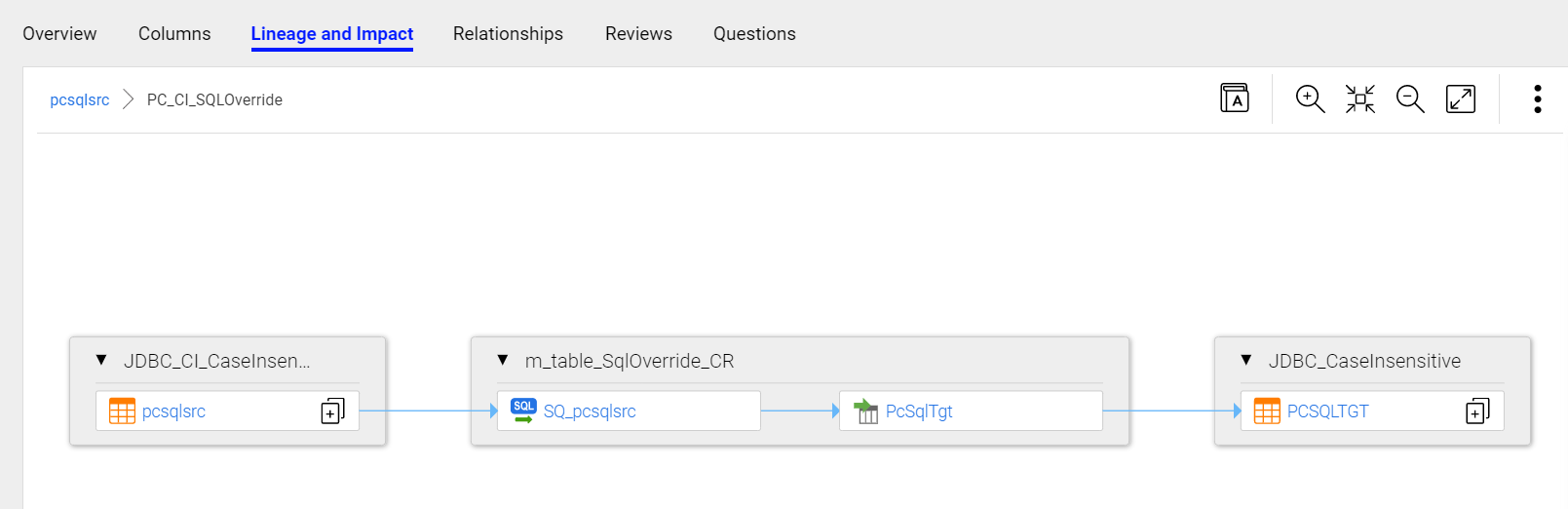
Task: Open the PCSQLTGT table link
Action: [x=1327, y=411]
